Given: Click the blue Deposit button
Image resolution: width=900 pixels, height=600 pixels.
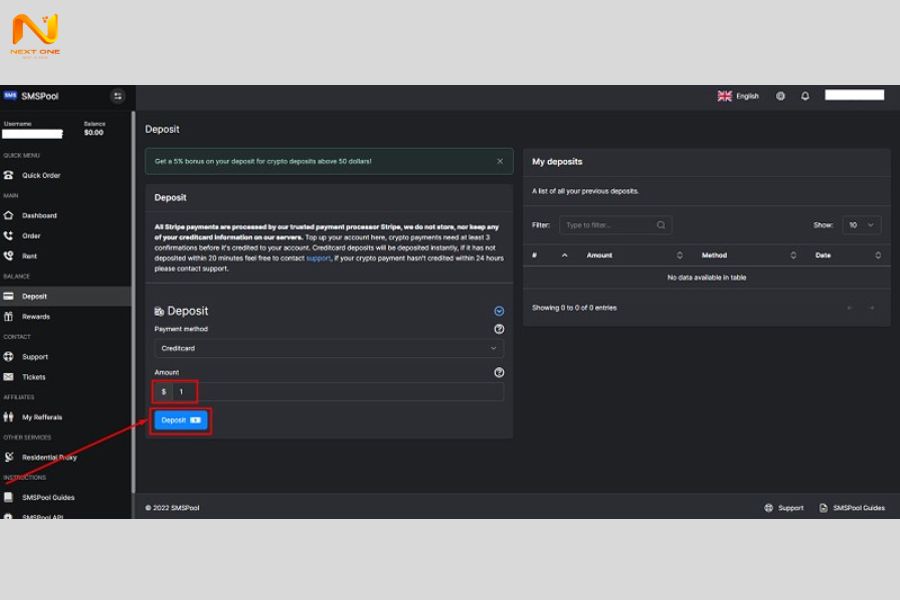Looking at the screenshot, I should pyautogui.click(x=181, y=420).
